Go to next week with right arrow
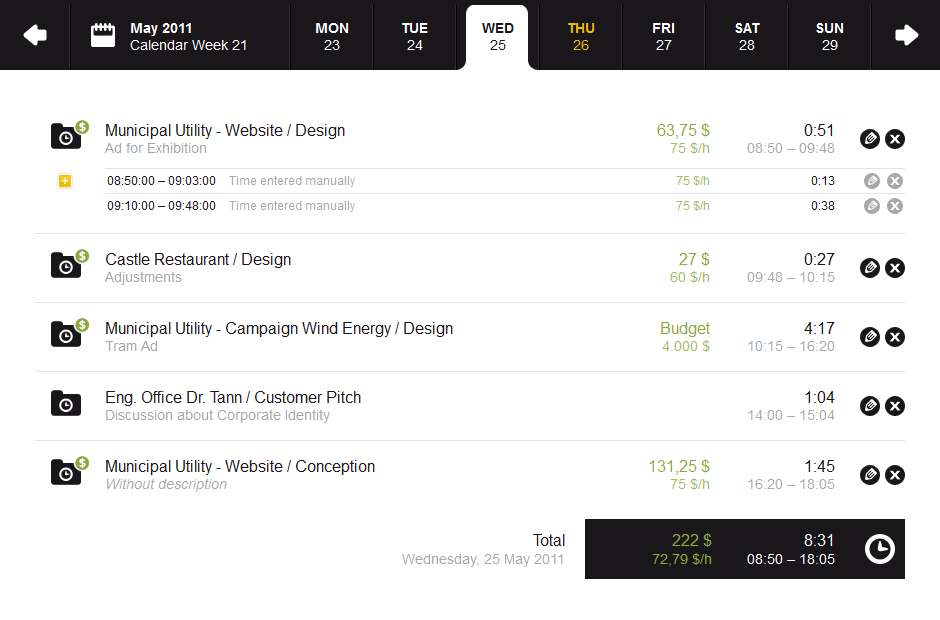 [906, 36]
